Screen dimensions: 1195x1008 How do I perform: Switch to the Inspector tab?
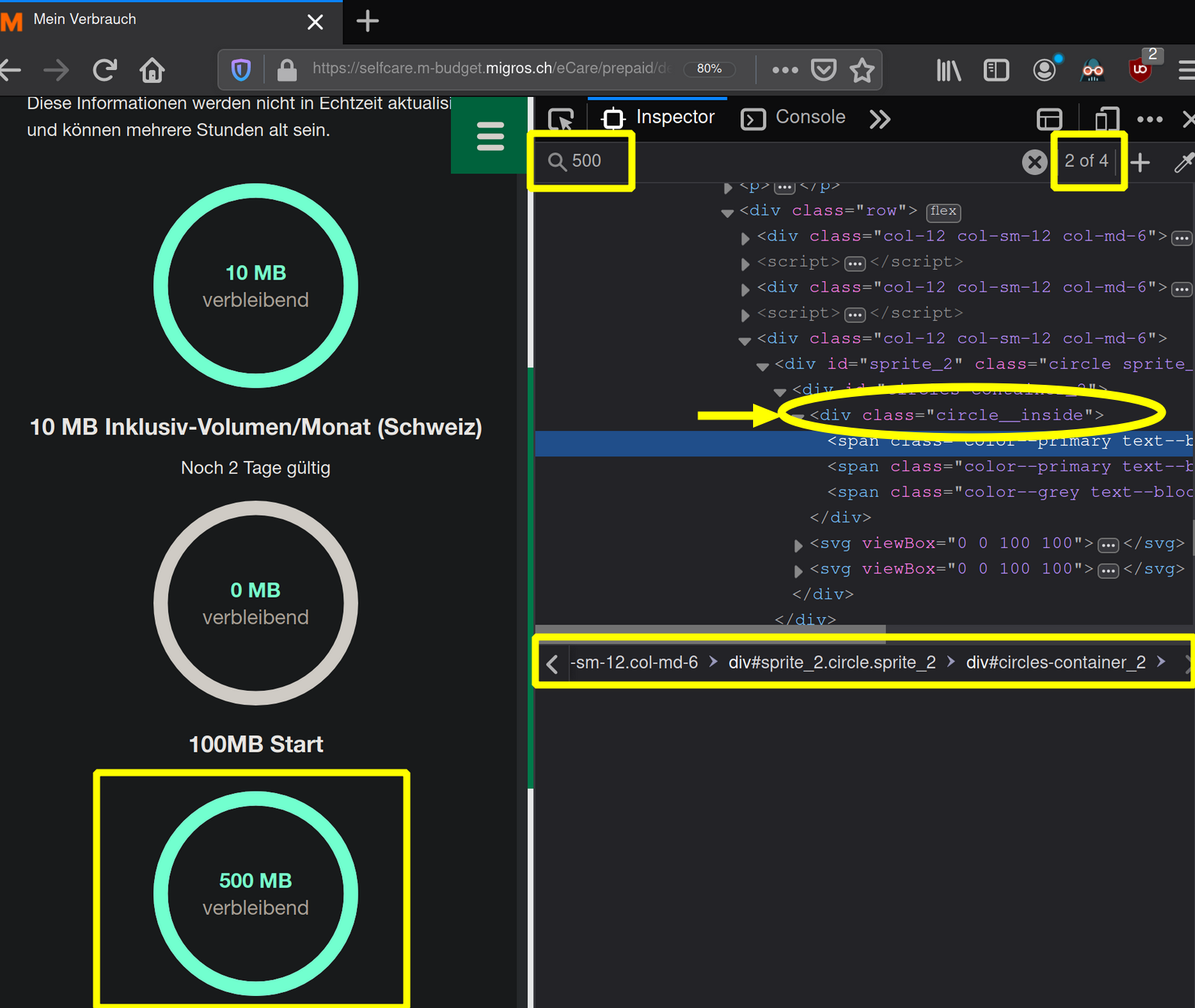(658, 117)
